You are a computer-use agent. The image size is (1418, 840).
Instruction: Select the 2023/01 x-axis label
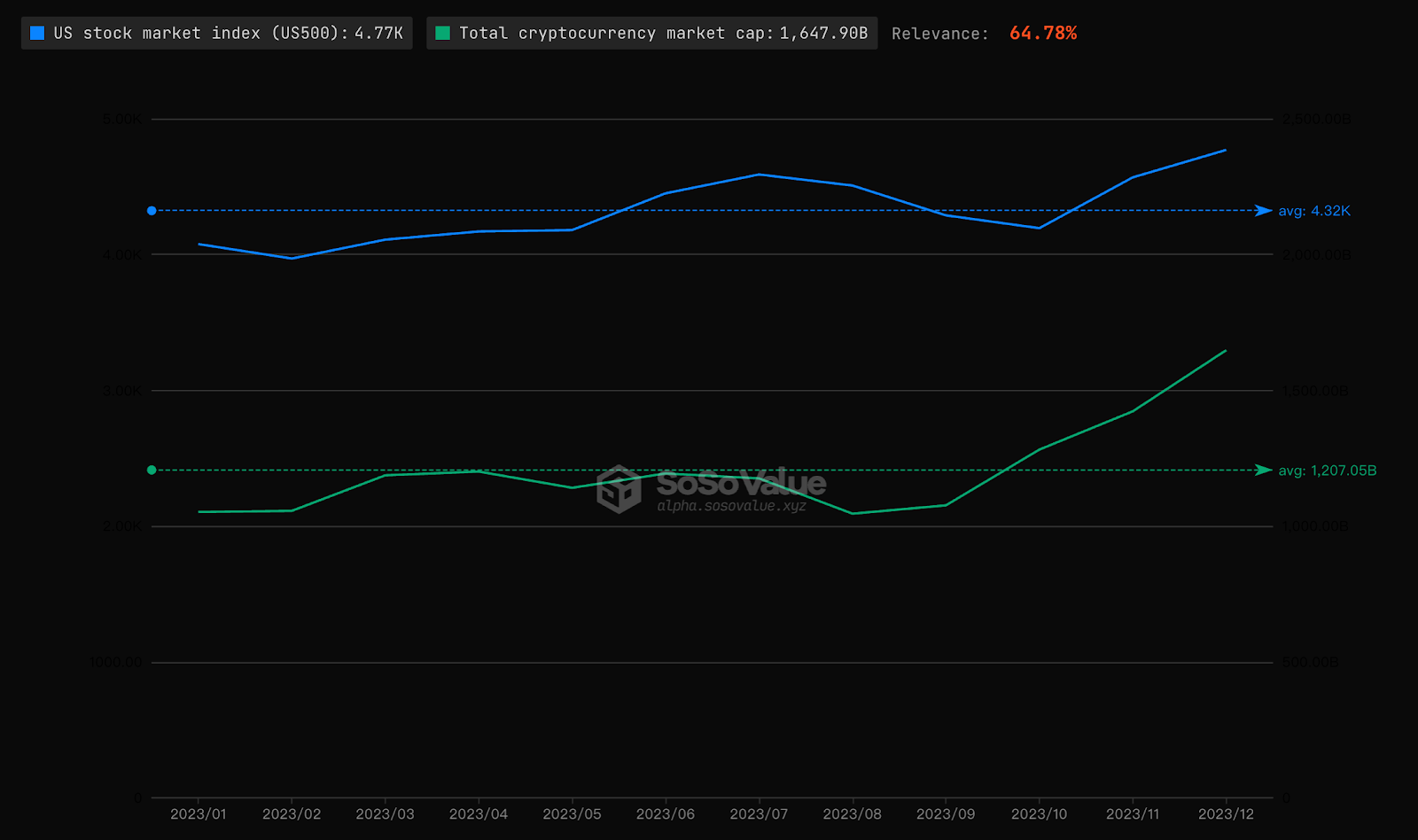pyautogui.click(x=198, y=814)
